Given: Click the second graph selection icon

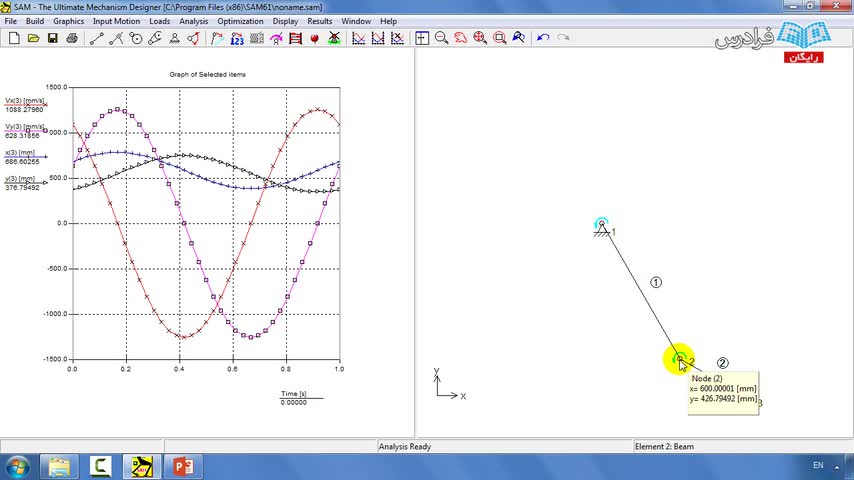Looking at the screenshot, I should click(x=378, y=38).
